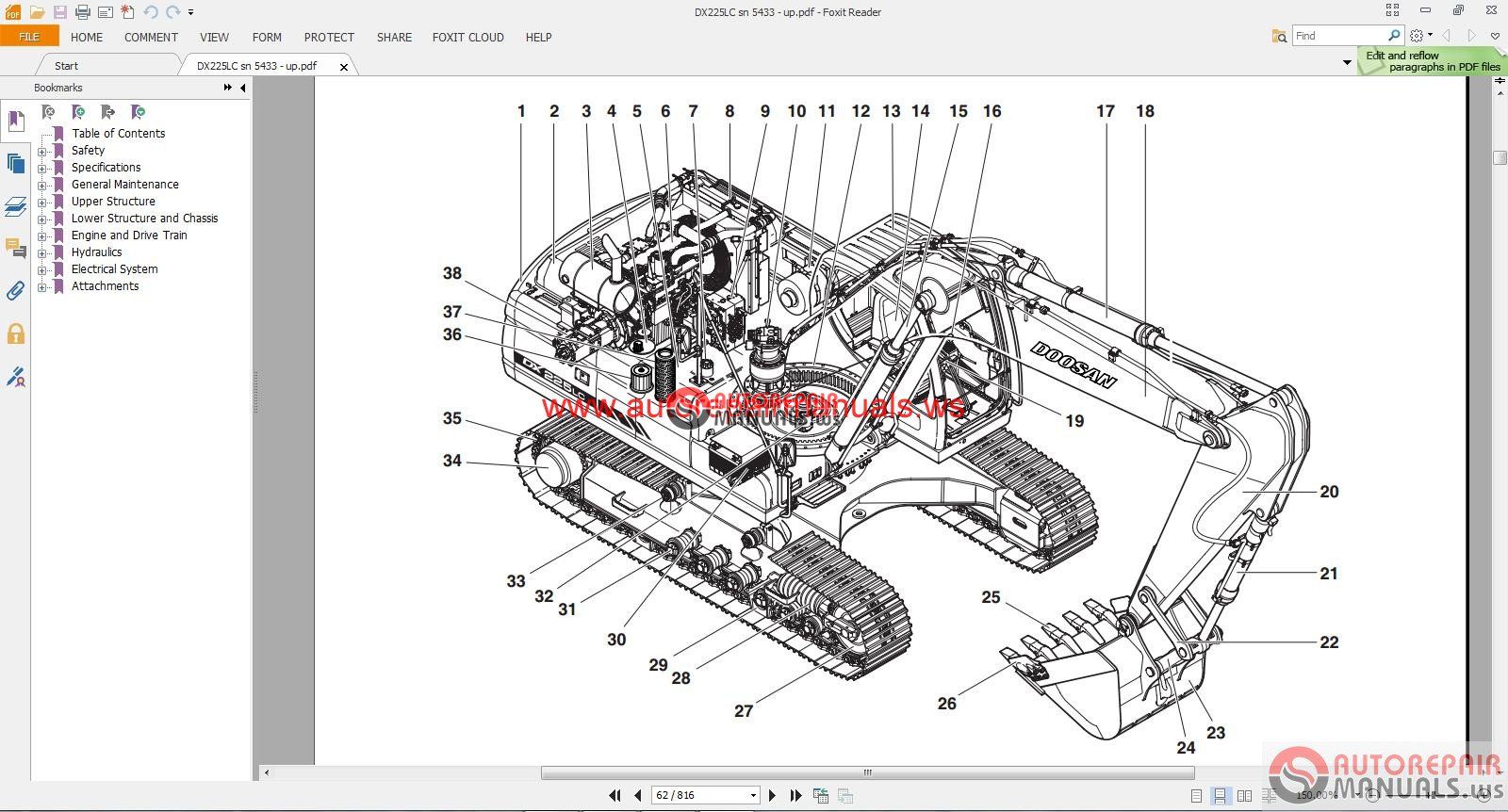The height and width of the screenshot is (812, 1508).
Task: Open the Pages thumbnails panel icon
Action: point(15,163)
